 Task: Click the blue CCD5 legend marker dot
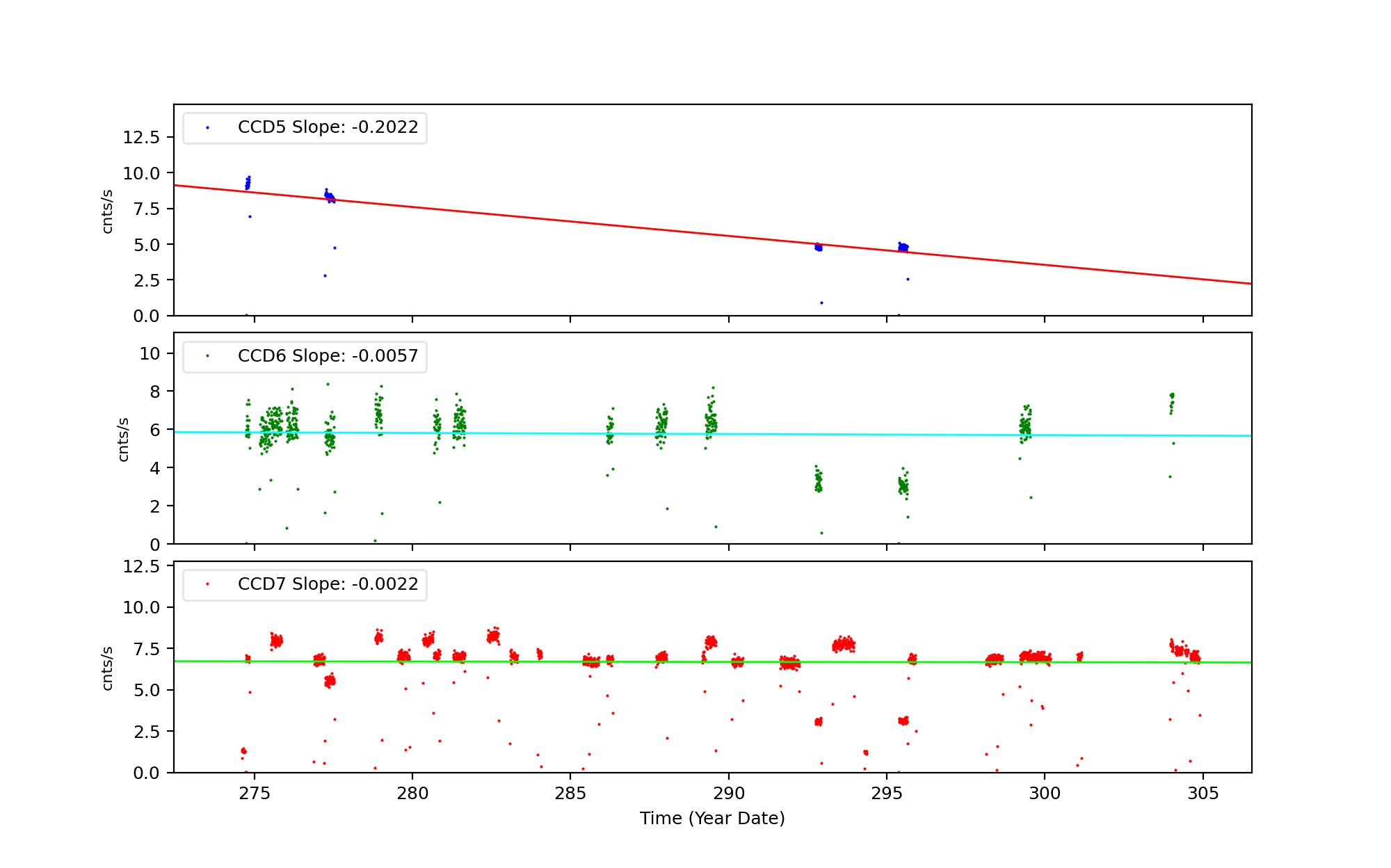pyautogui.click(x=207, y=128)
